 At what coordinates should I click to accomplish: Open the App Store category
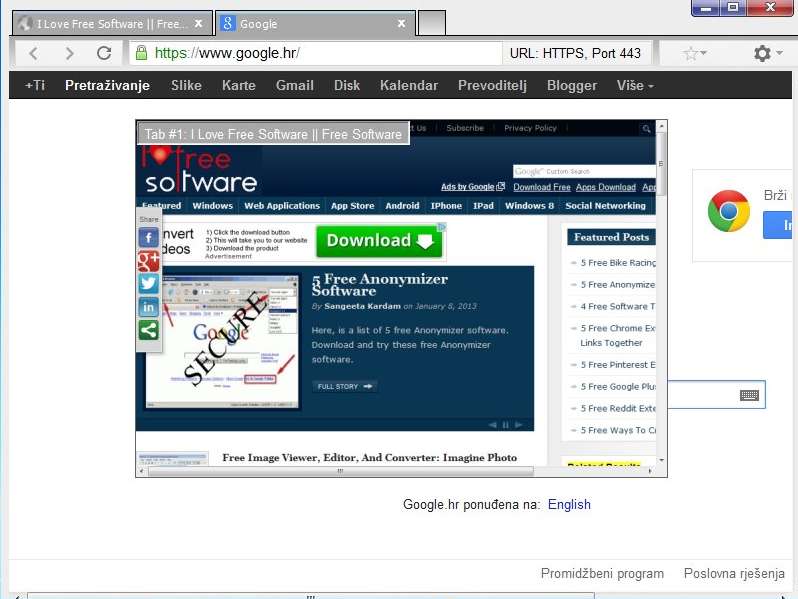[x=352, y=206]
